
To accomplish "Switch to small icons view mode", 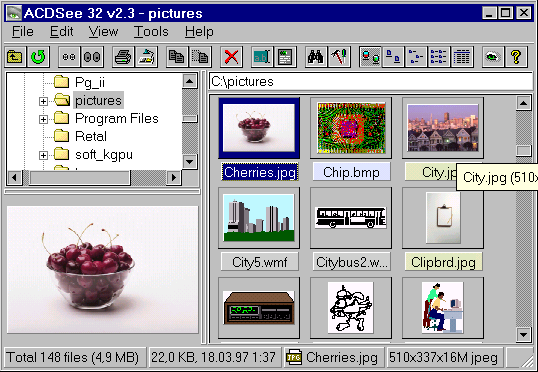I will coord(416,57).
